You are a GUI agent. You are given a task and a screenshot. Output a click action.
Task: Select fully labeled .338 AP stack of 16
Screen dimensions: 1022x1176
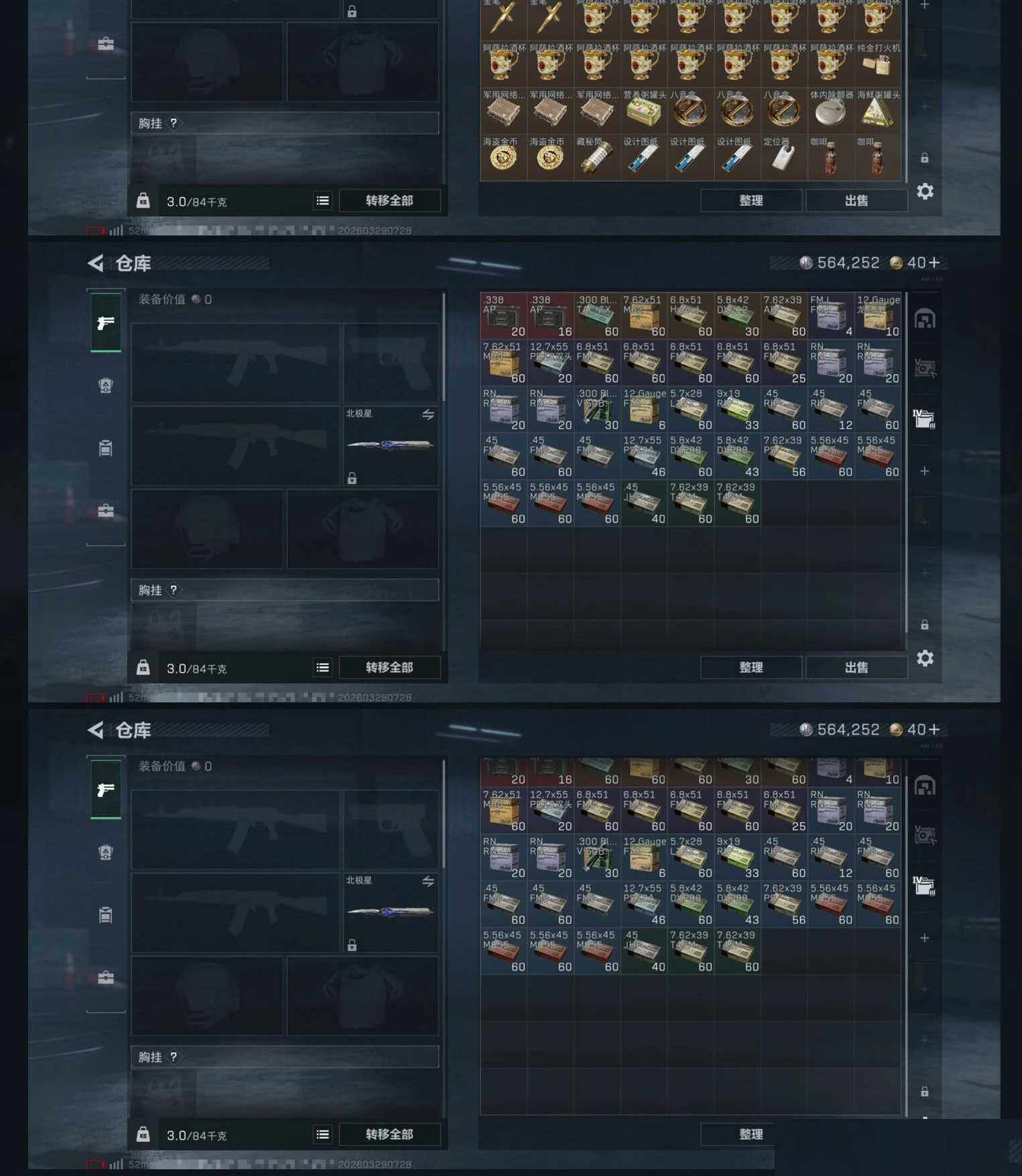click(550, 315)
